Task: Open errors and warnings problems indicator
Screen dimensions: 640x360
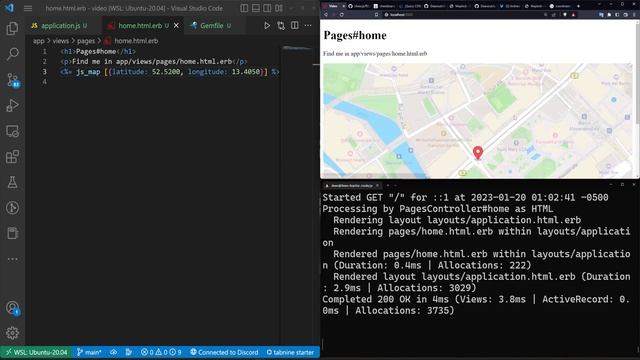Action: (161, 352)
